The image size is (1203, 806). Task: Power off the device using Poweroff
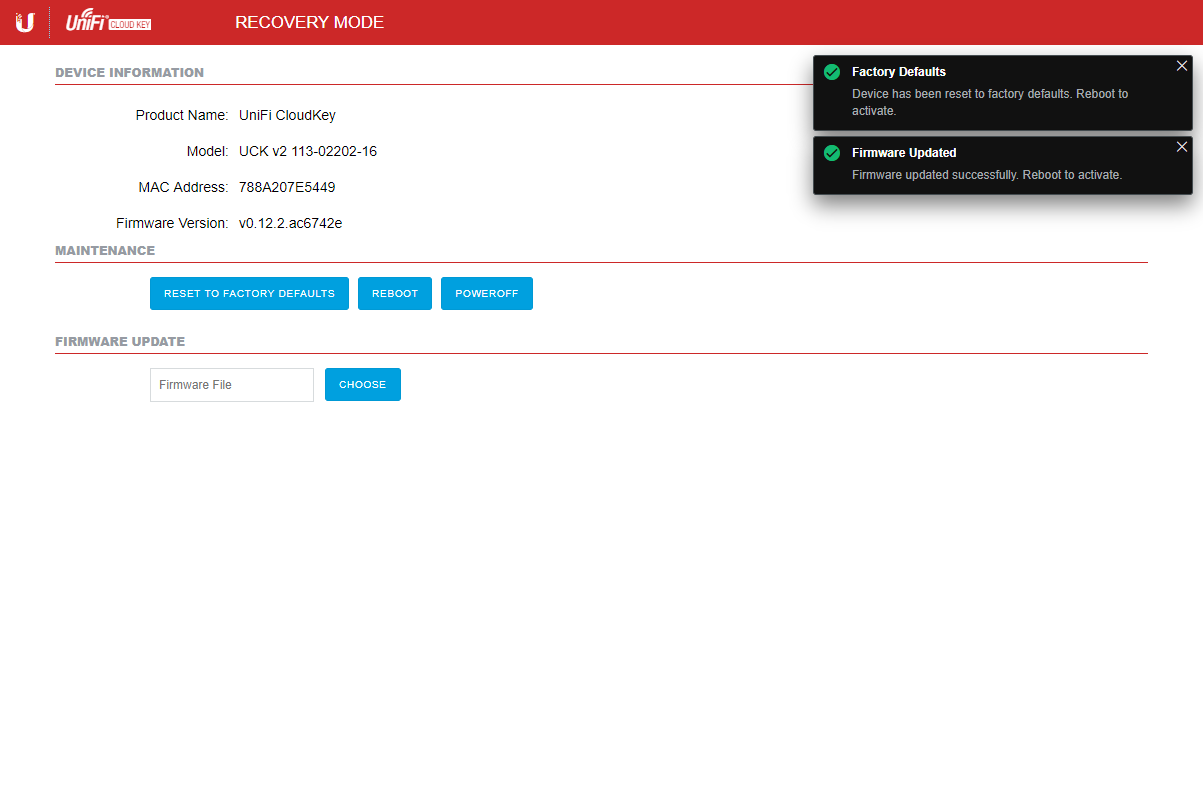click(486, 294)
